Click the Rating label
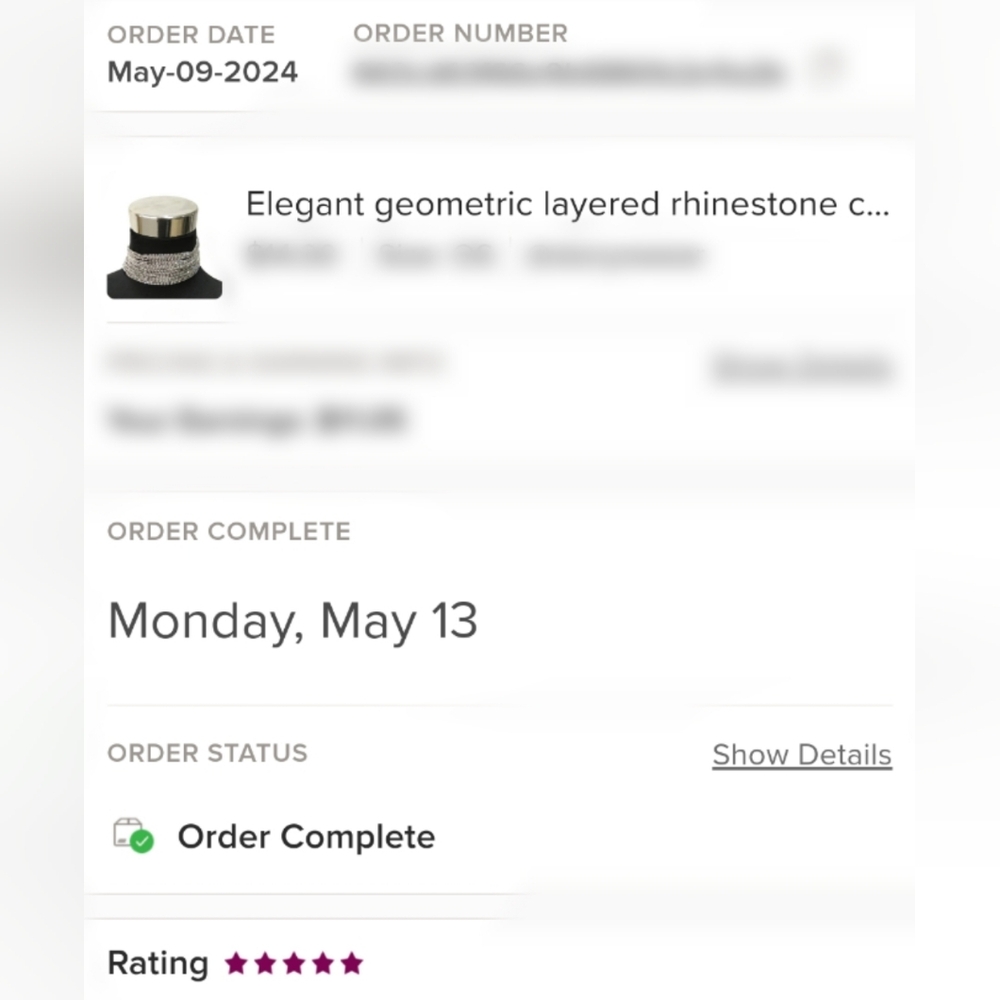 (157, 964)
